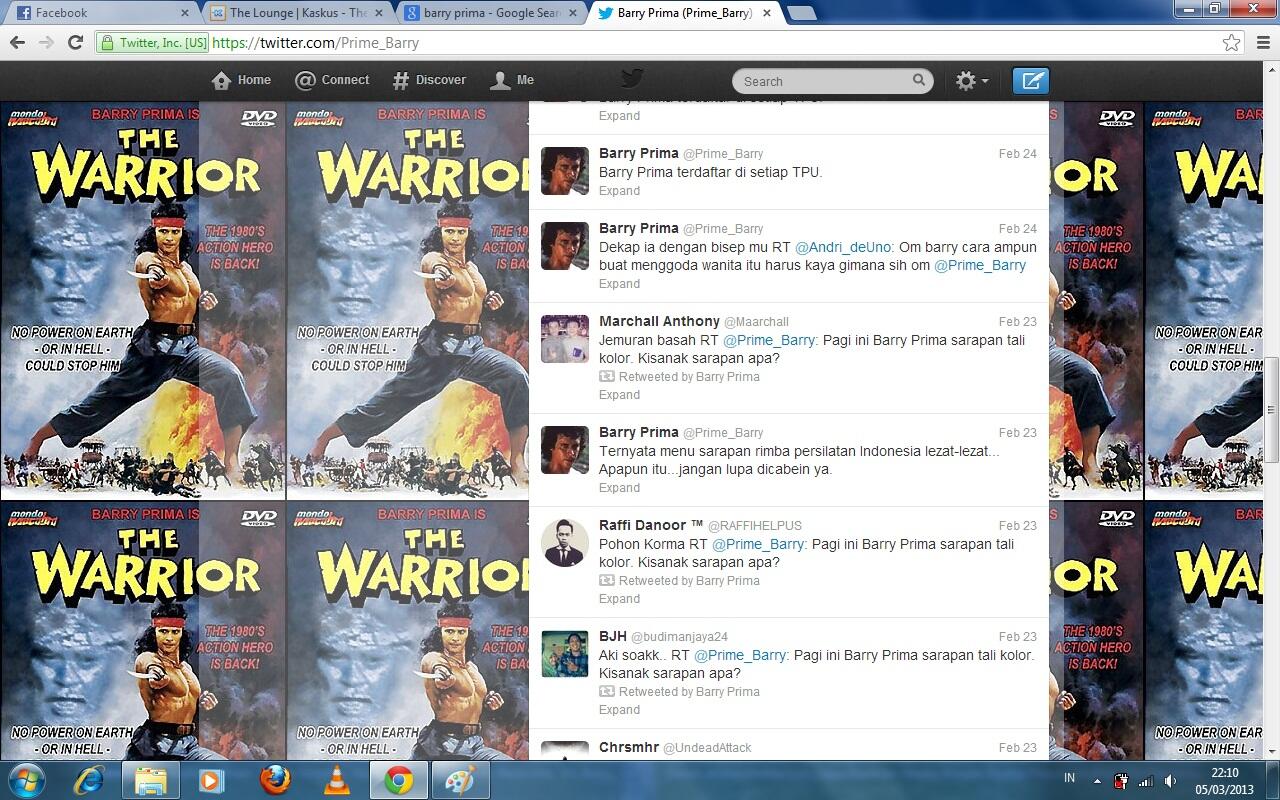Open the taskbar clock showing 22:10
Image resolution: width=1280 pixels, height=800 pixels.
pyautogui.click(x=1225, y=780)
